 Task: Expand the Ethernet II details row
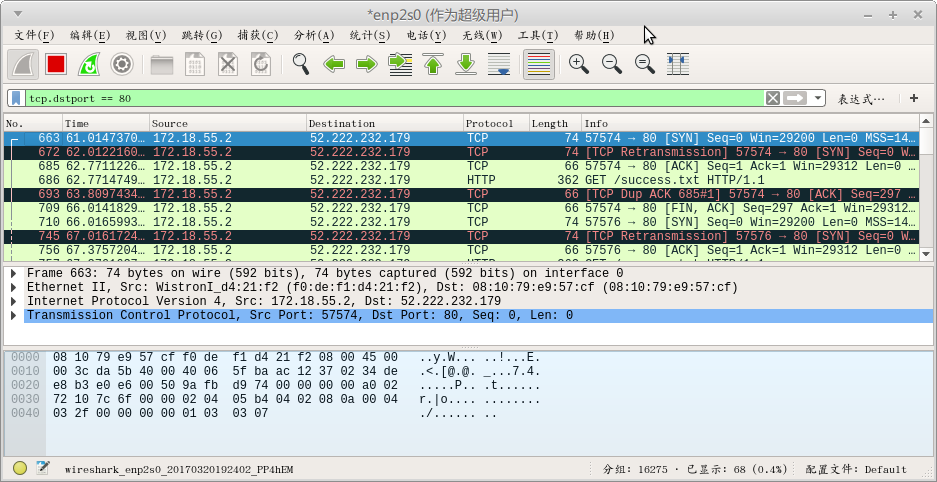click(14, 287)
